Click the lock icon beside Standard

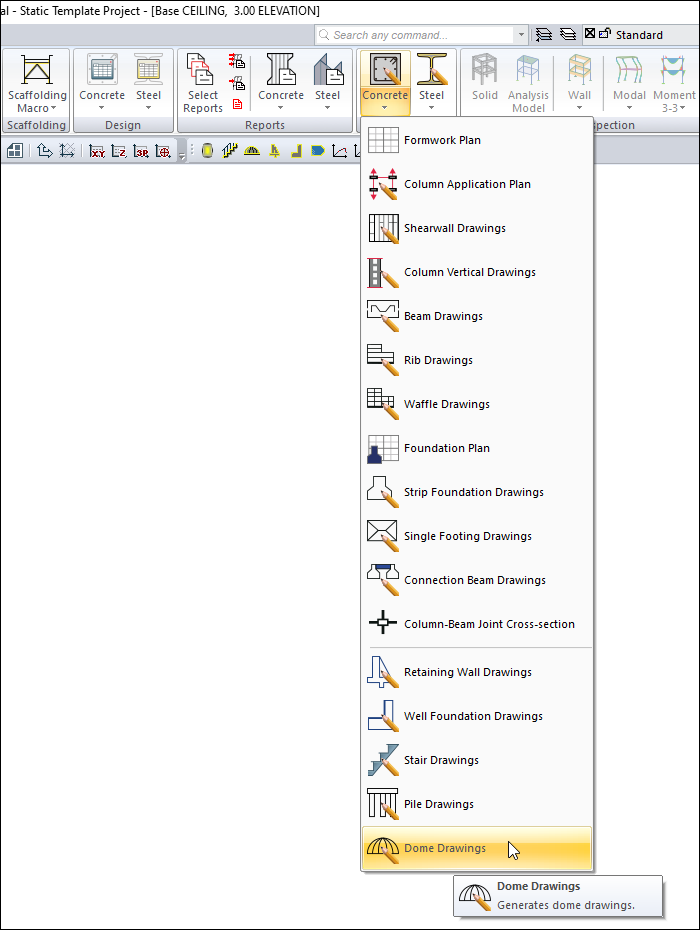pyautogui.click(x=604, y=34)
